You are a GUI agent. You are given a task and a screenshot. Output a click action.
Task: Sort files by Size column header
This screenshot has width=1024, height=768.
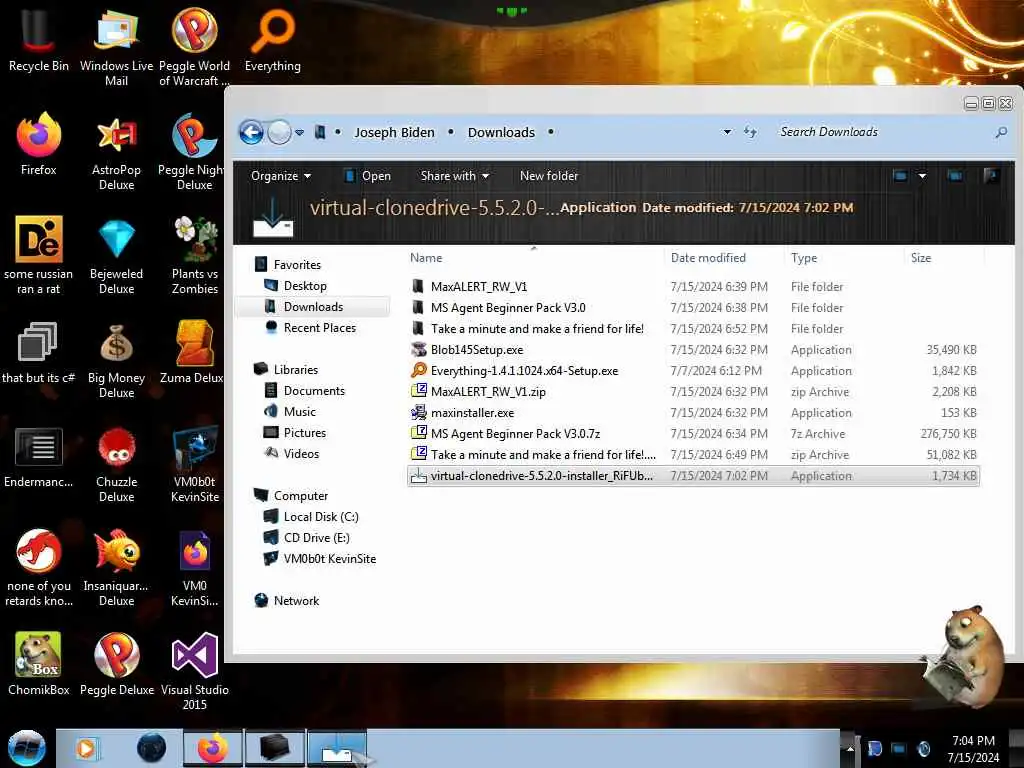pyautogui.click(x=943, y=258)
